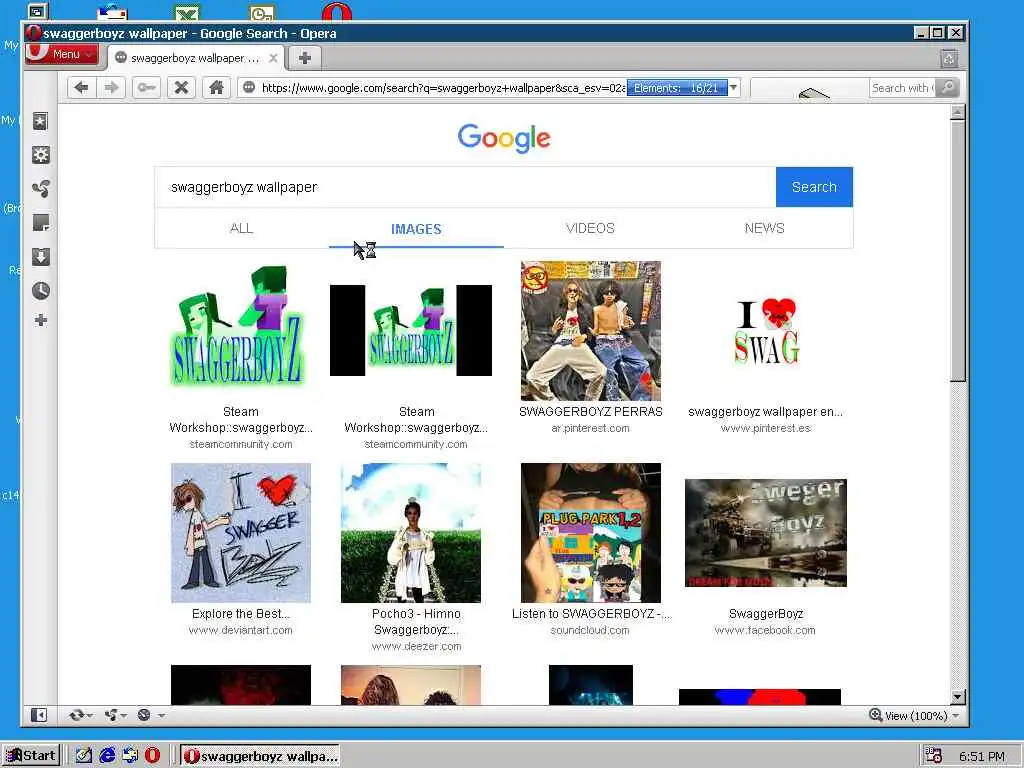Image resolution: width=1024 pixels, height=768 pixels.
Task: Click the SWAGGERBOYZ PERRAS caption
Action: point(590,412)
